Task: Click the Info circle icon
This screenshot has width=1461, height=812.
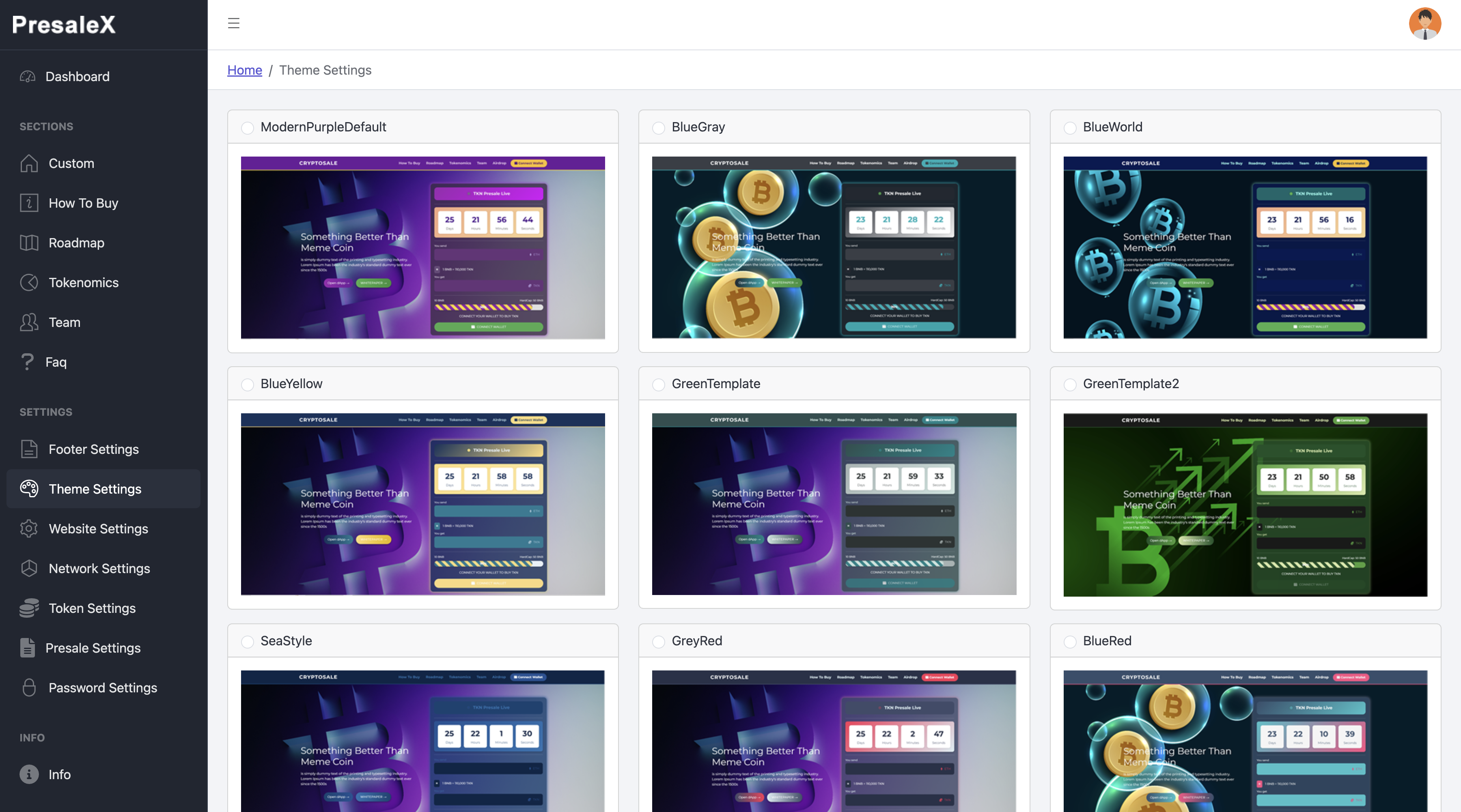Action: tap(29, 774)
